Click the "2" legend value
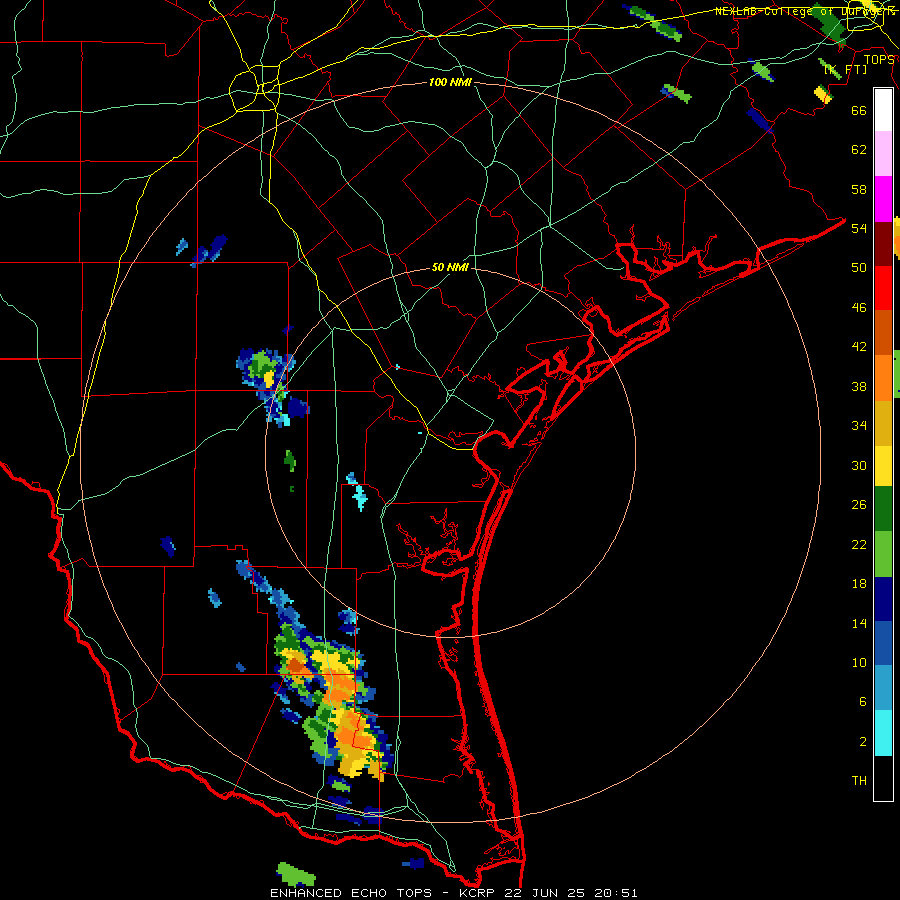Screen dimensions: 900x900 click(863, 742)
